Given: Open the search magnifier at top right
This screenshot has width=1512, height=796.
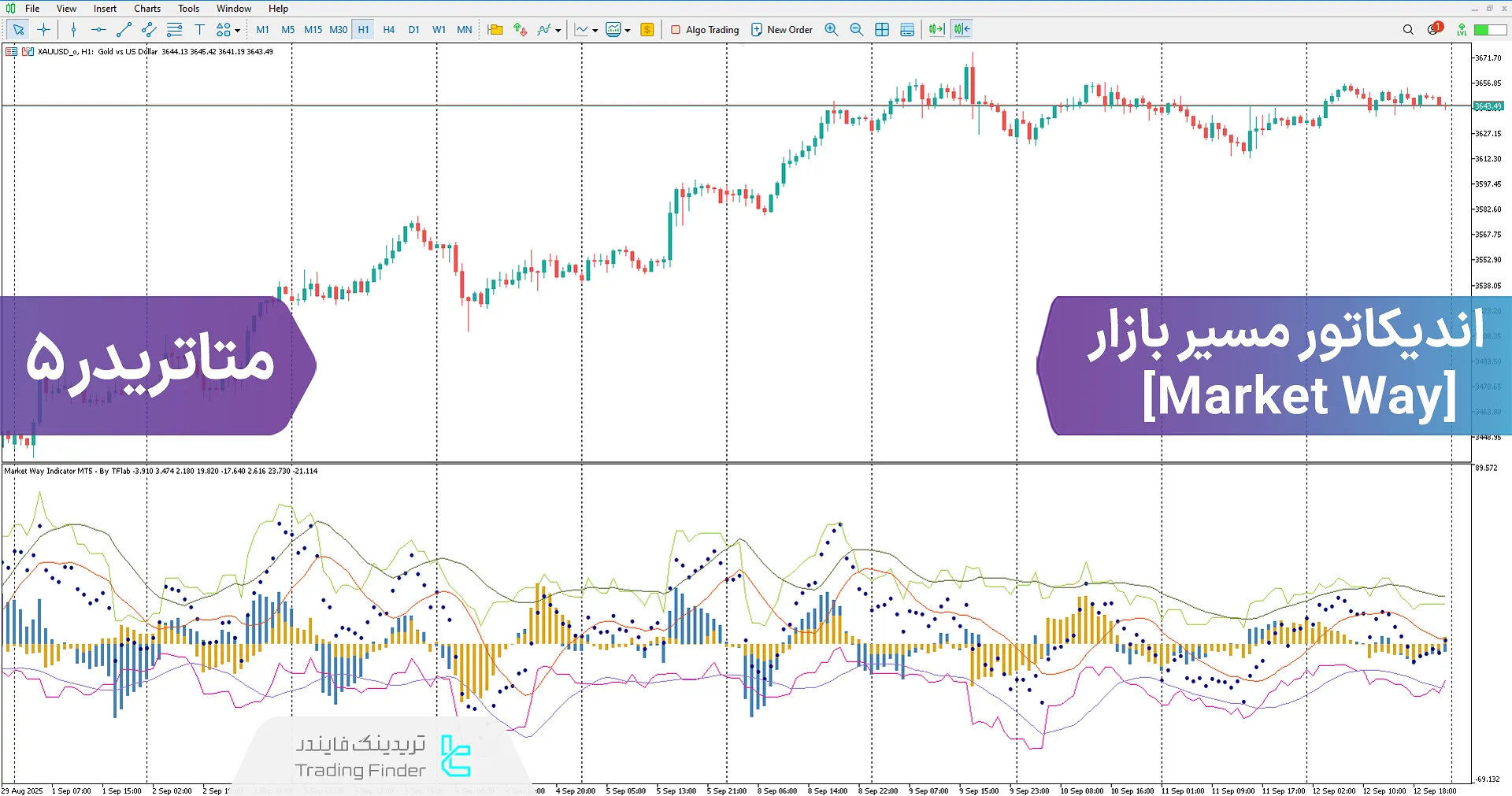Looking at the screenshot, I should [x=1408, y=29].
